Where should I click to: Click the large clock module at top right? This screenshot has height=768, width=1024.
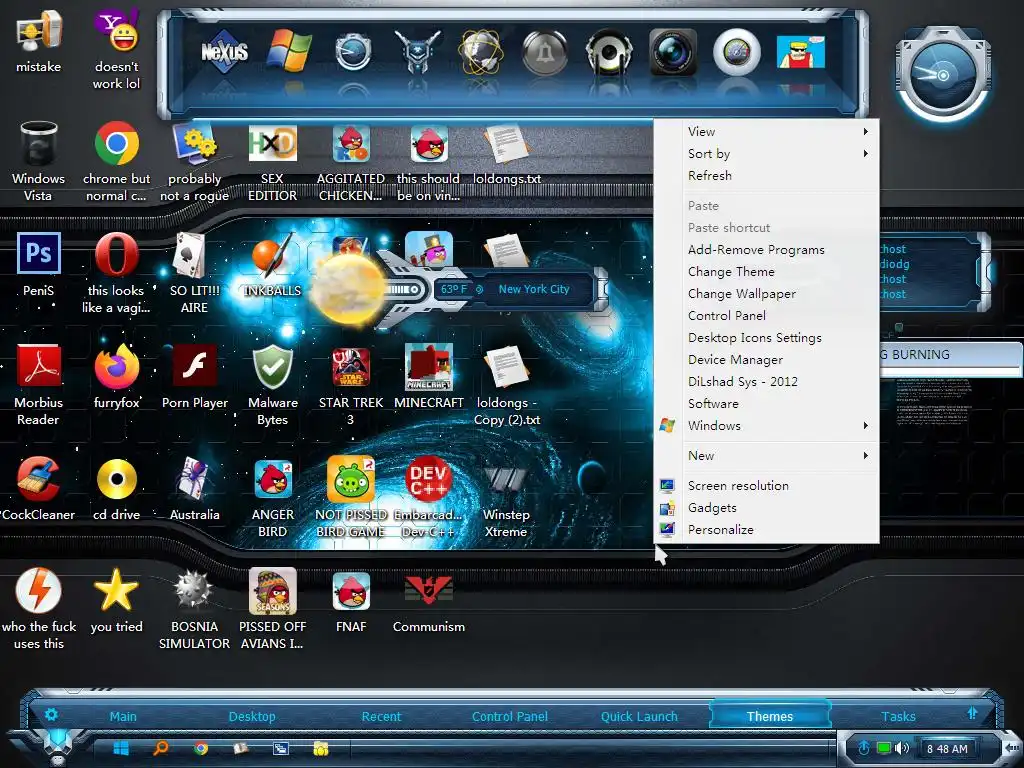pyautogui.click(x=942, y=76)
